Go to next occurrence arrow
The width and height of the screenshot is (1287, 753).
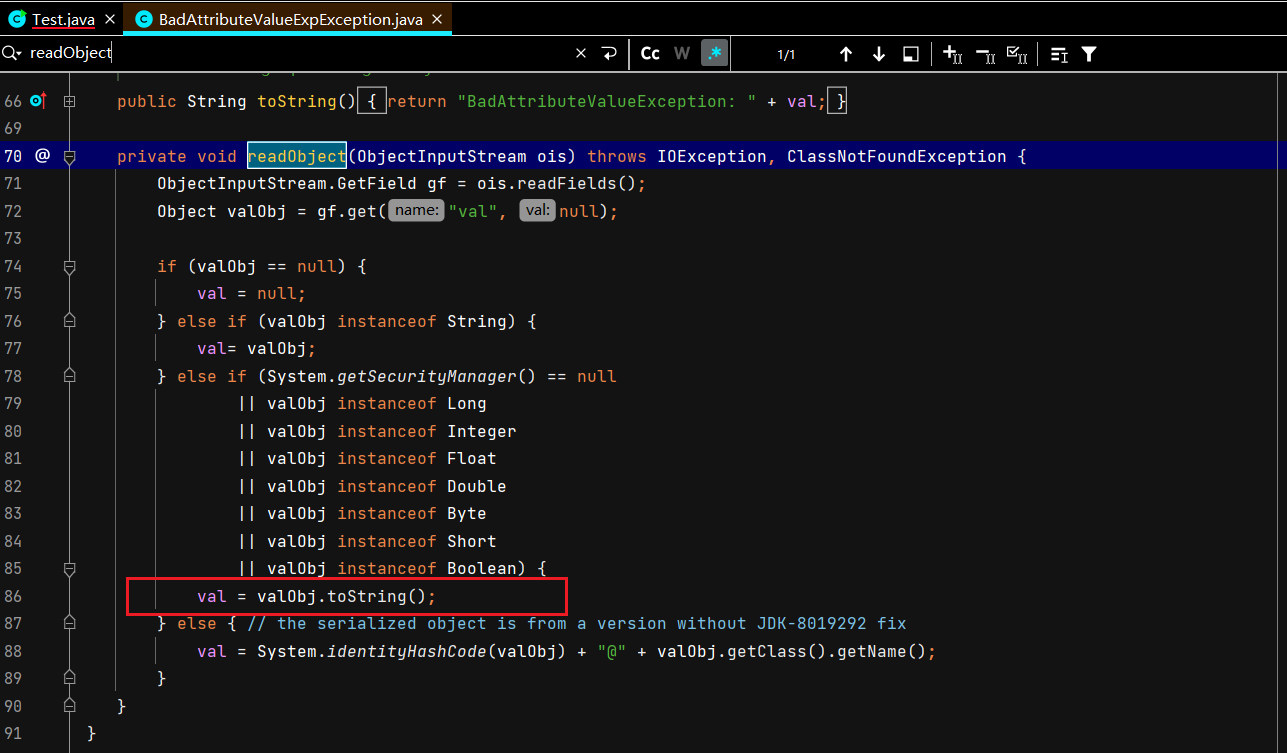pos(879,54)
